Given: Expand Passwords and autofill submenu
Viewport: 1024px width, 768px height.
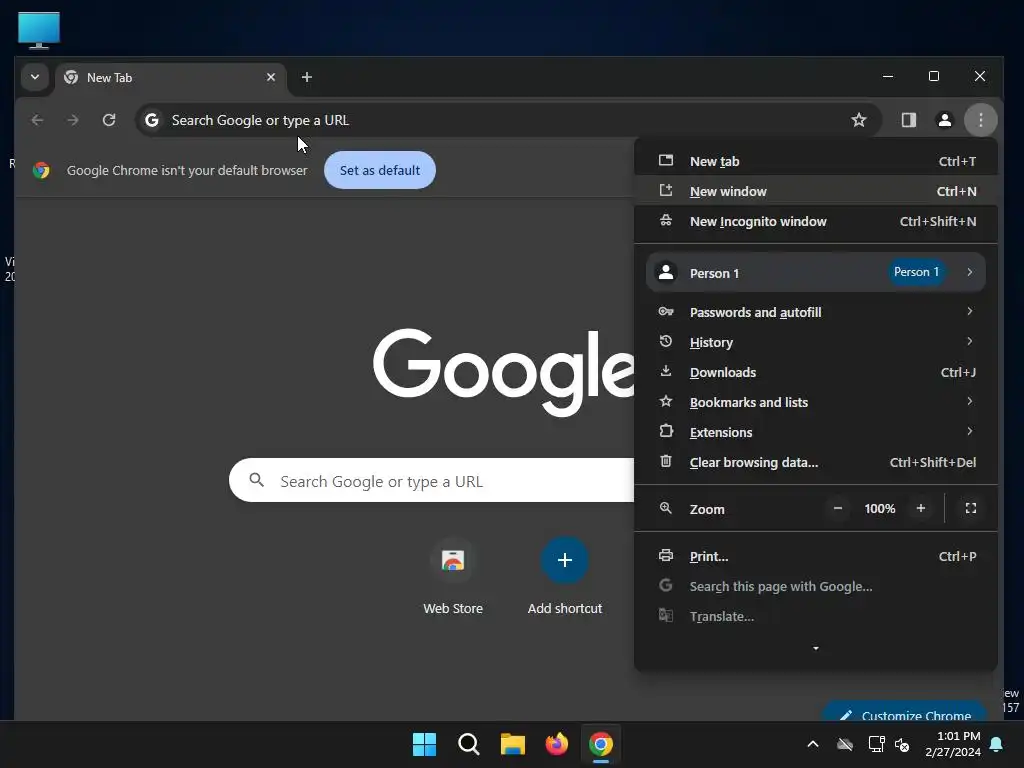Looking at the screenshot, I should 816,312.
